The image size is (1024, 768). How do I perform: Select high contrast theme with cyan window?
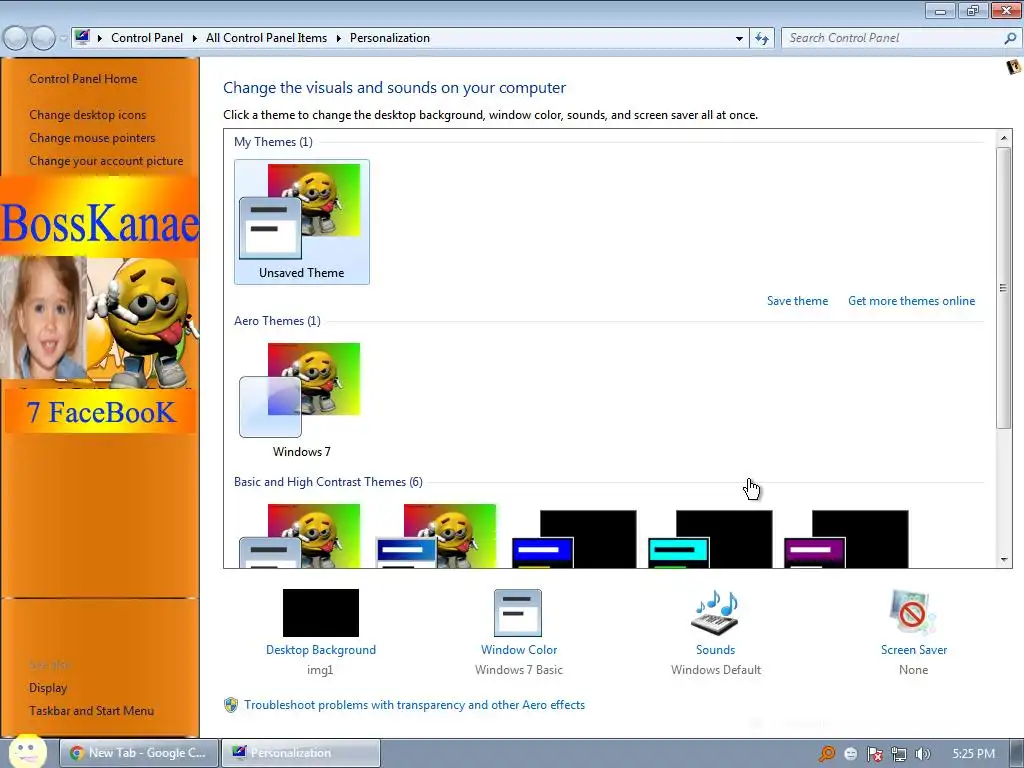[711, 539]
